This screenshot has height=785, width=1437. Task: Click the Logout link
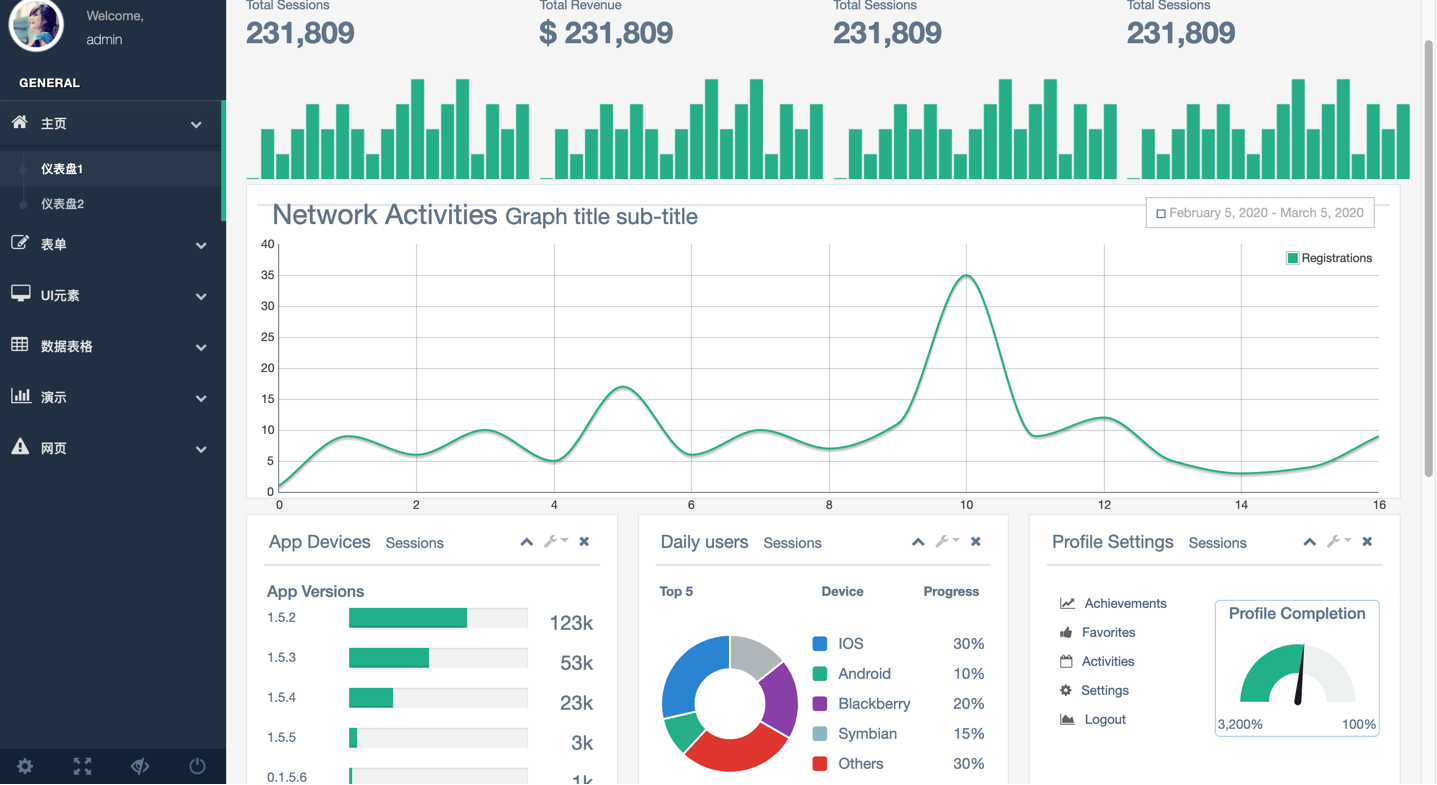1105,720
